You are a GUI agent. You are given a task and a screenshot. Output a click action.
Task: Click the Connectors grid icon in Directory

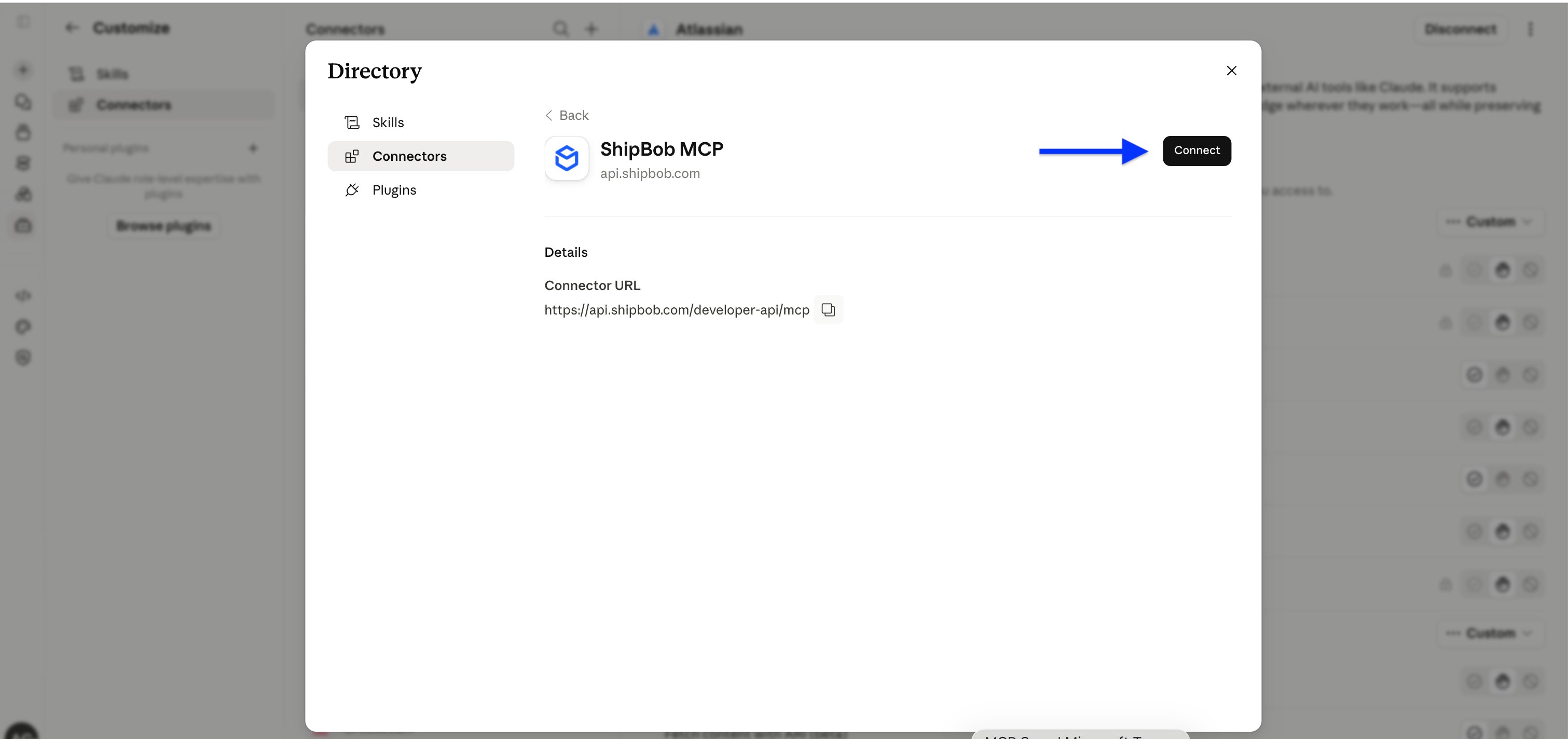tap(352, 156)
